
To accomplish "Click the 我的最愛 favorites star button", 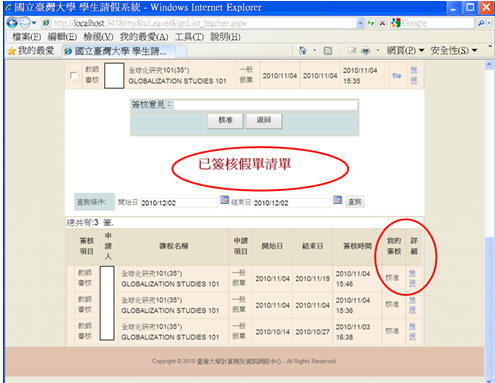I will [31, 51].
